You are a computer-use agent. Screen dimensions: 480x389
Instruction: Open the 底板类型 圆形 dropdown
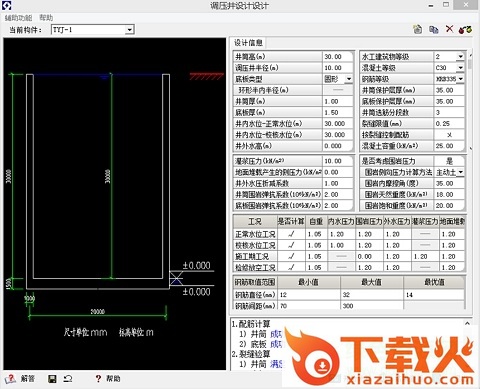click(x=349, y=79)
